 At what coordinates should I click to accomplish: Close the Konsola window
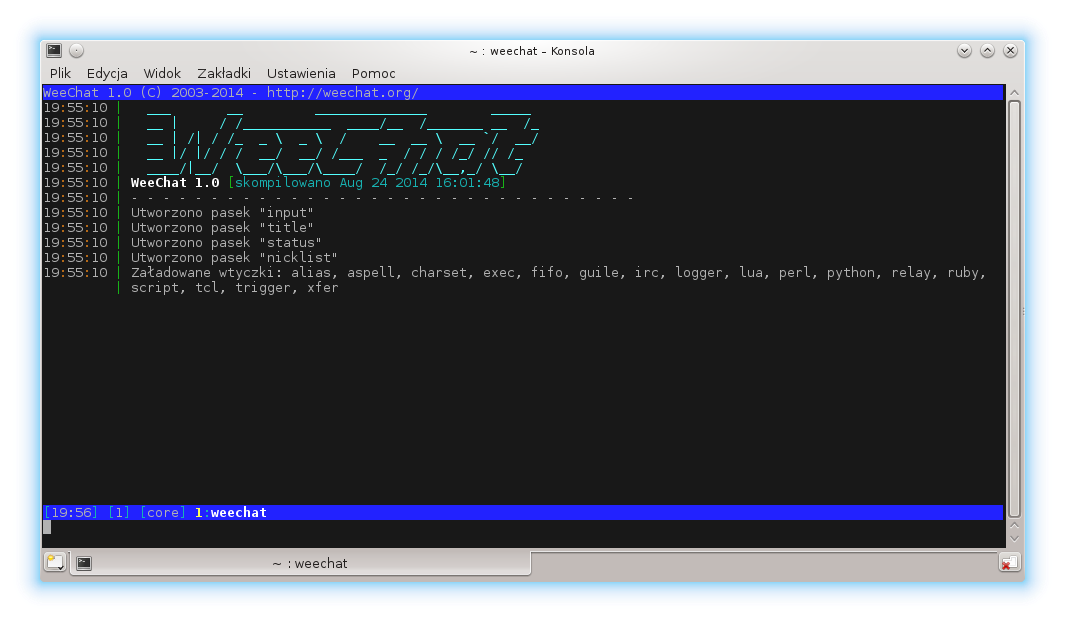click(1010, 51)
